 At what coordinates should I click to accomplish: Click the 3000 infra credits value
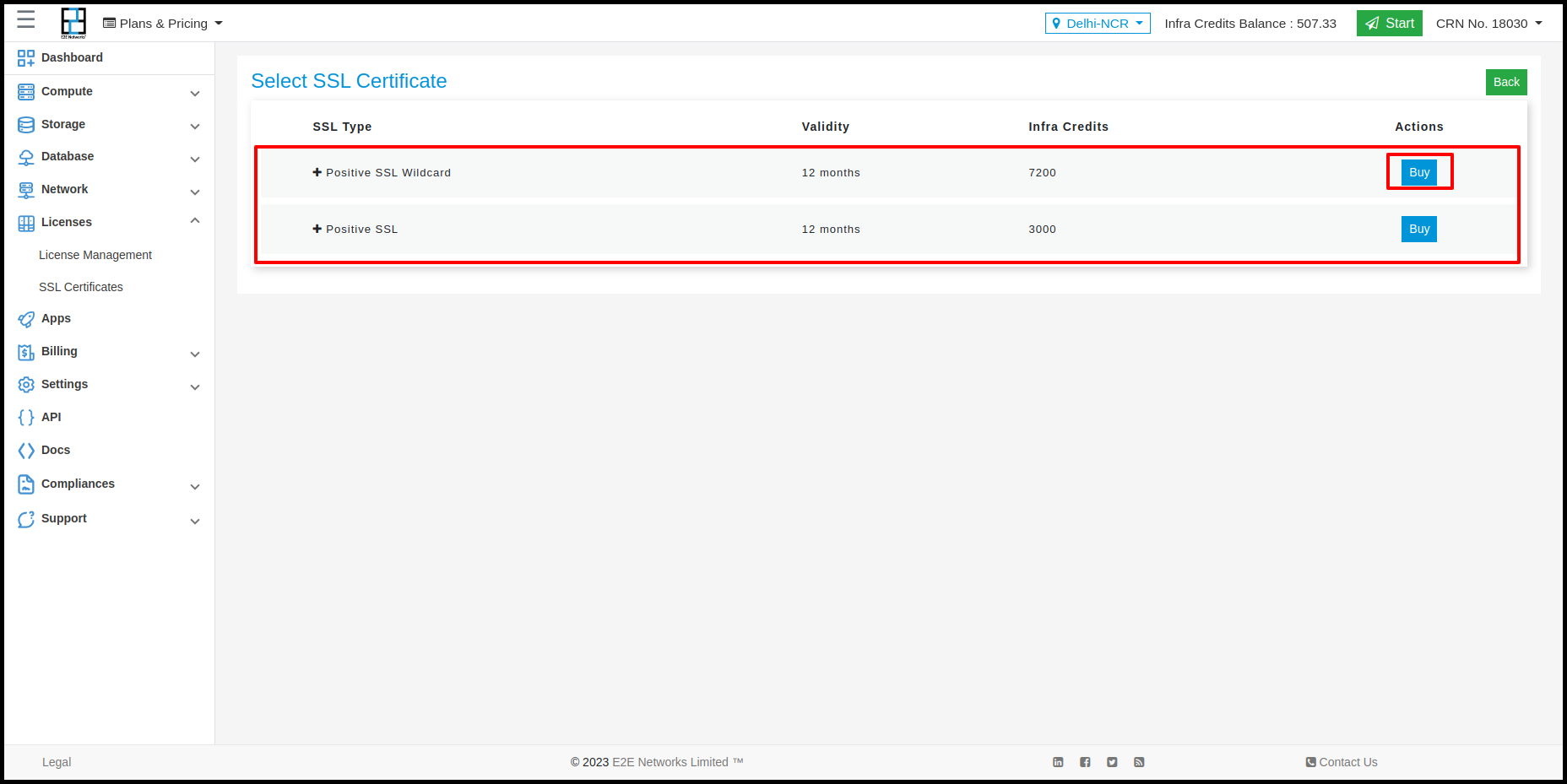pos(1042,229)
